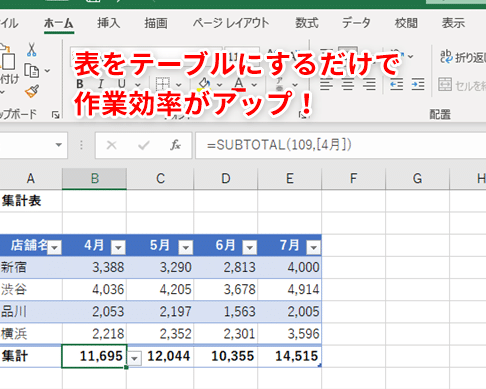
Task: Click the Copy icon
Action: point(32,71)
